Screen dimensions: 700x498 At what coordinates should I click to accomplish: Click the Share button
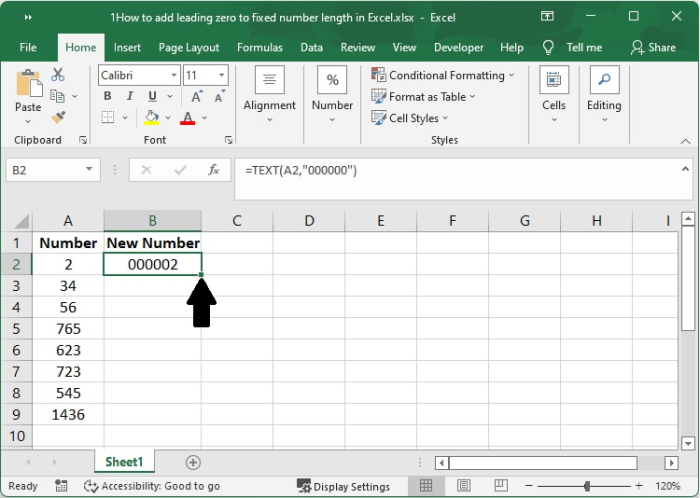point(653,47)
